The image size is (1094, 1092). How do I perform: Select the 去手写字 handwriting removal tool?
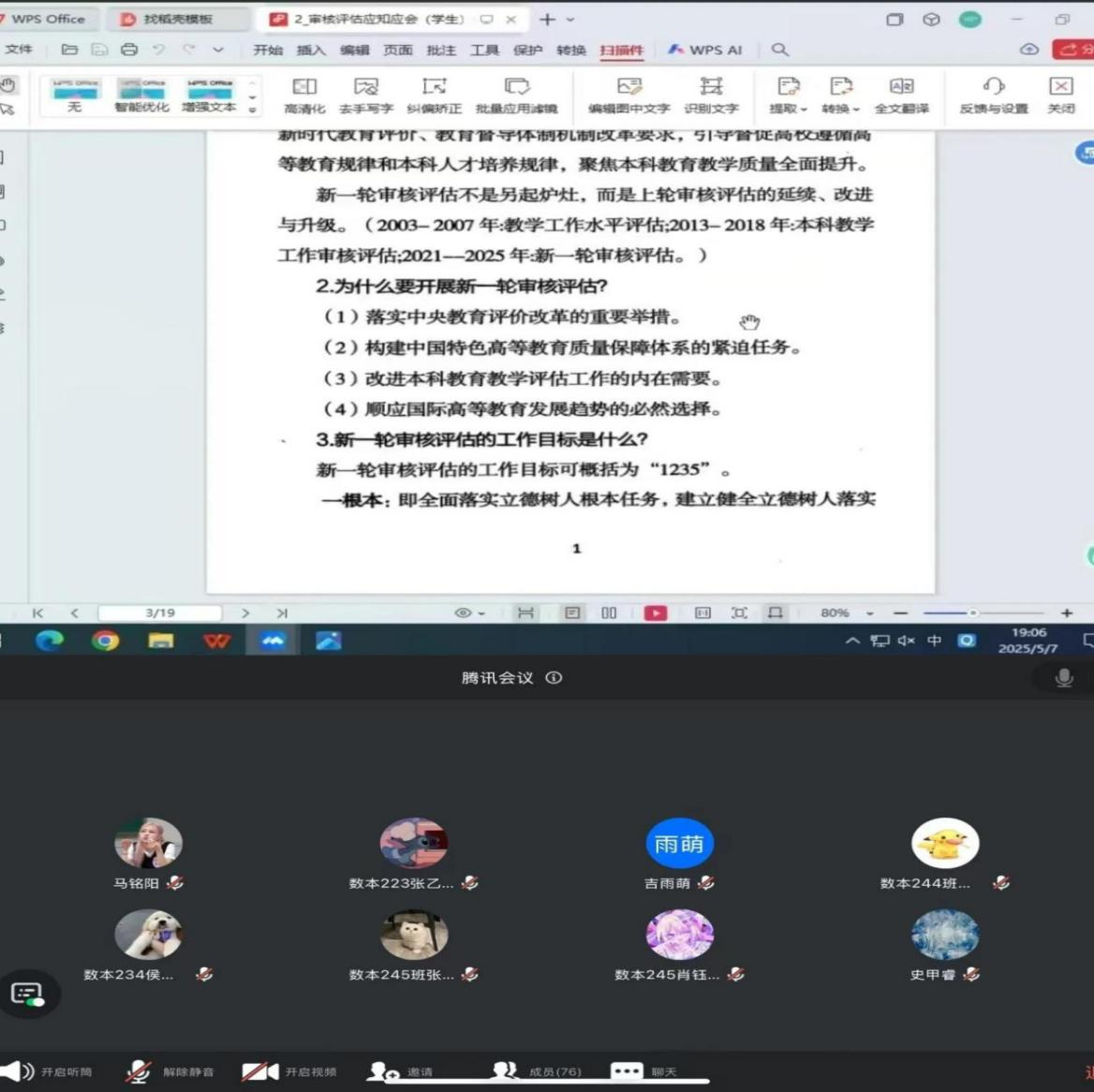(365, 94)
